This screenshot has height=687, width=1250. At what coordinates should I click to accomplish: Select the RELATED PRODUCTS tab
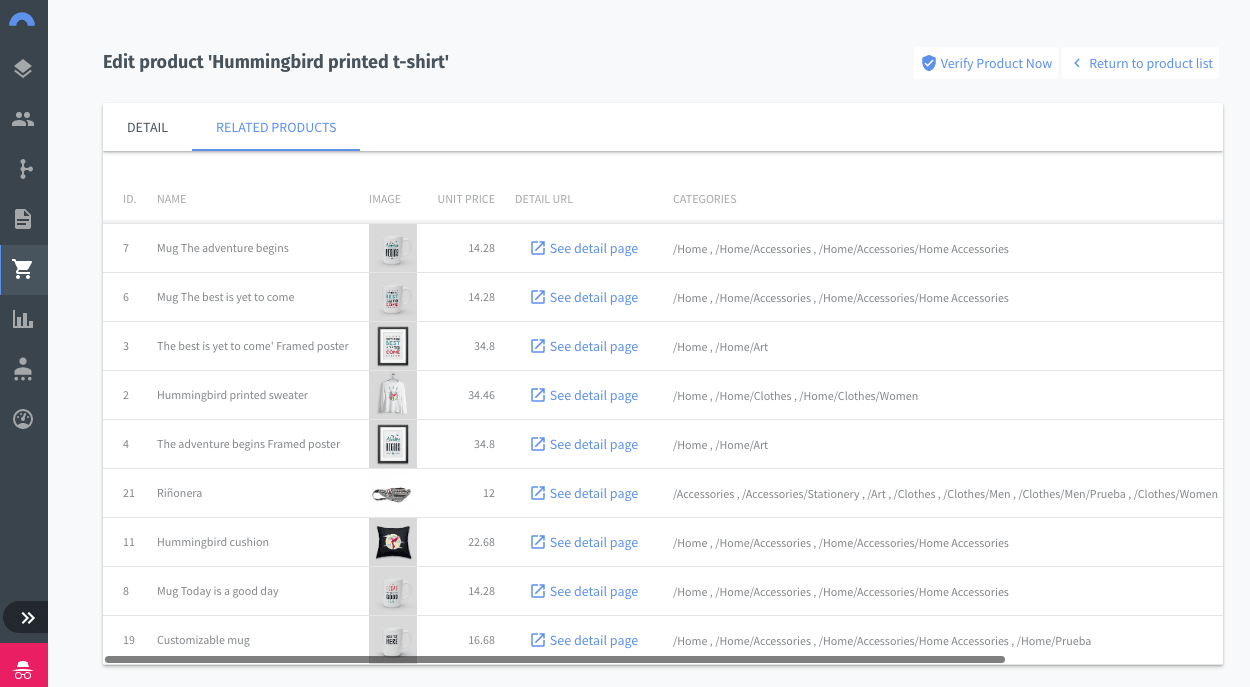[276, 128]
